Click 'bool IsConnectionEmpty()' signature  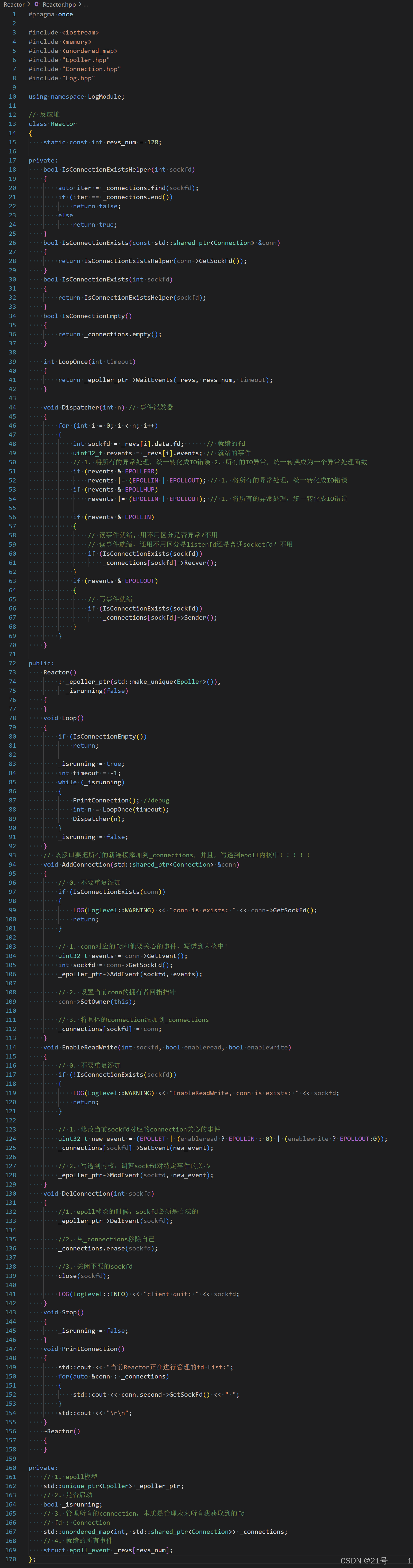point(87,316)
